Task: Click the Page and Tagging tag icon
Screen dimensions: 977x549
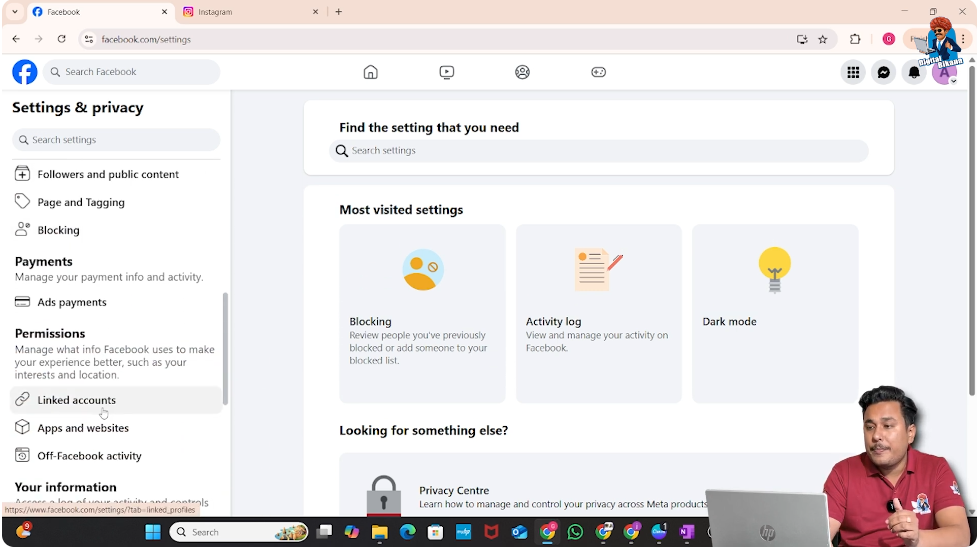Action: pyautogui.click(x=22, y=201)
